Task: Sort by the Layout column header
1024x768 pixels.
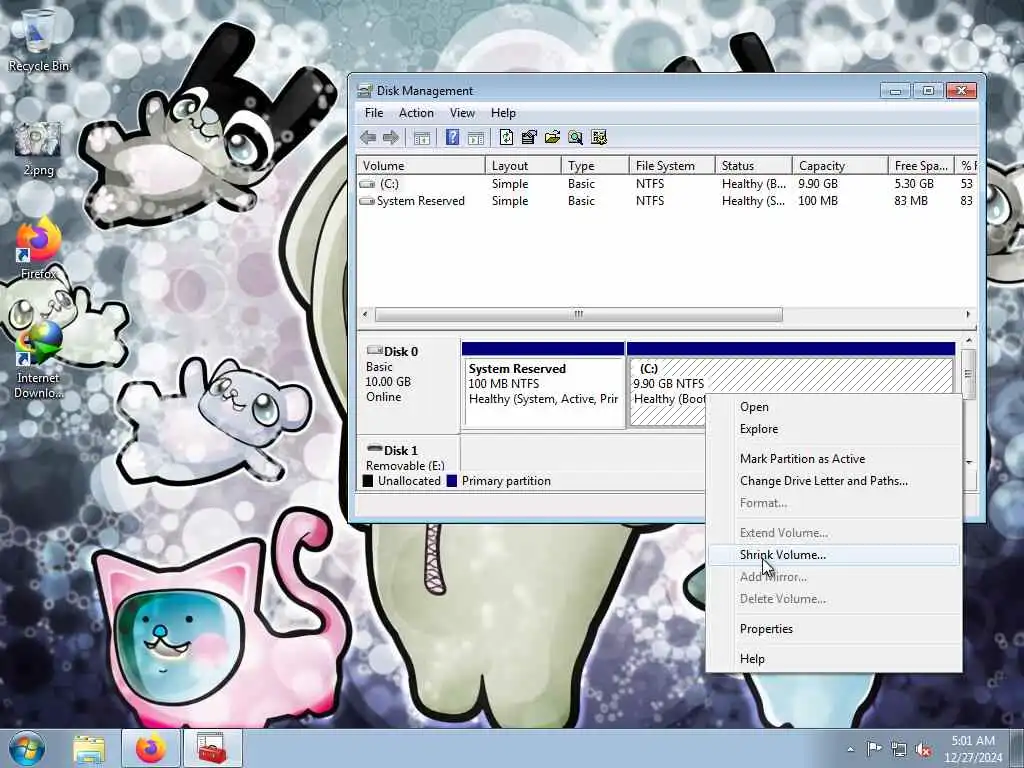Action: pos(523,166)
